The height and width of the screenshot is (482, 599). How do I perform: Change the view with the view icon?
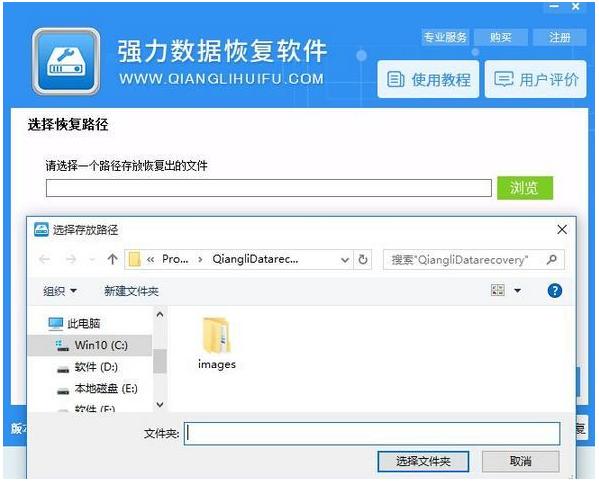tap(497, 290)
